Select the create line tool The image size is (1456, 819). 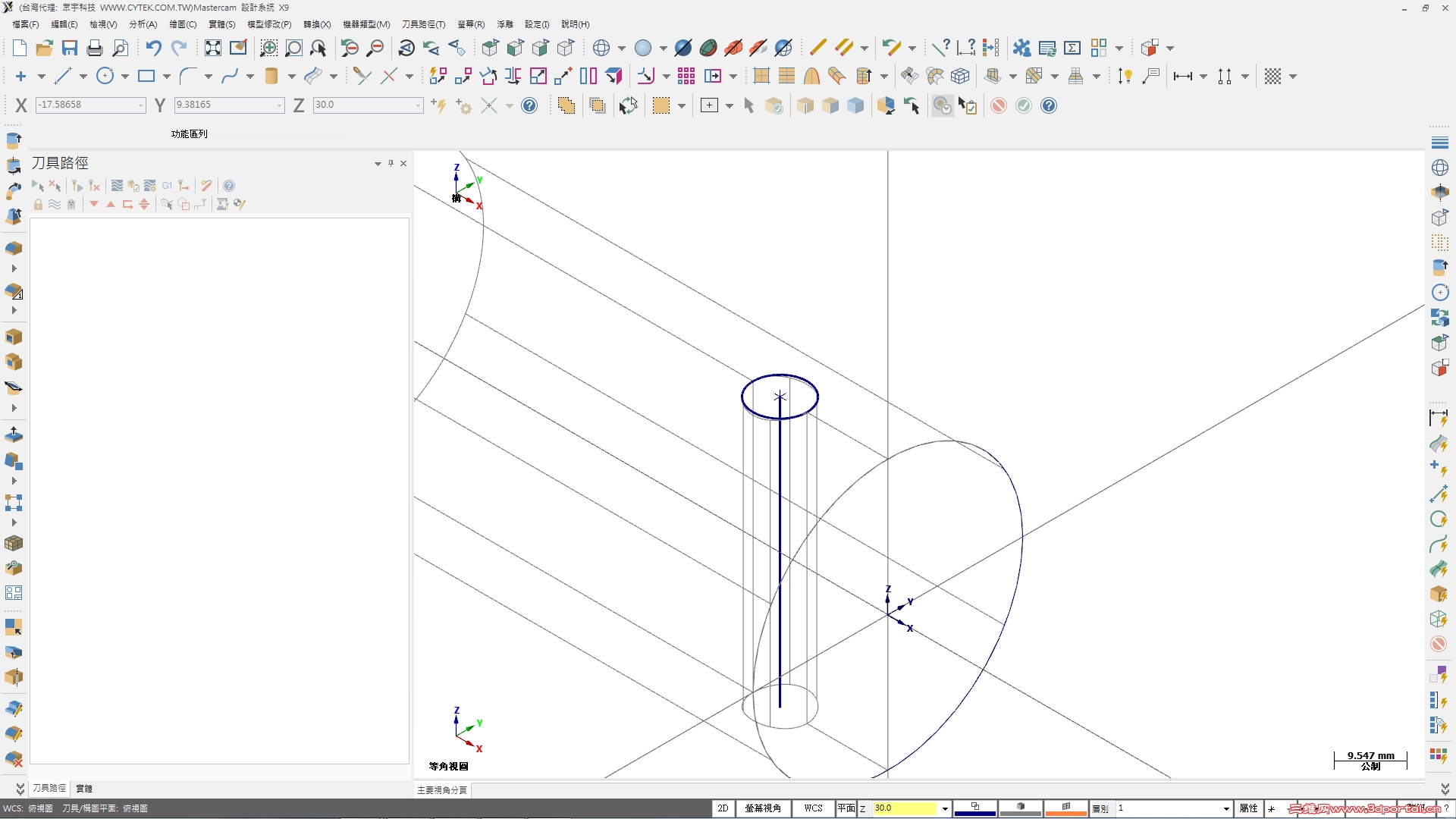tap(63, 76)
